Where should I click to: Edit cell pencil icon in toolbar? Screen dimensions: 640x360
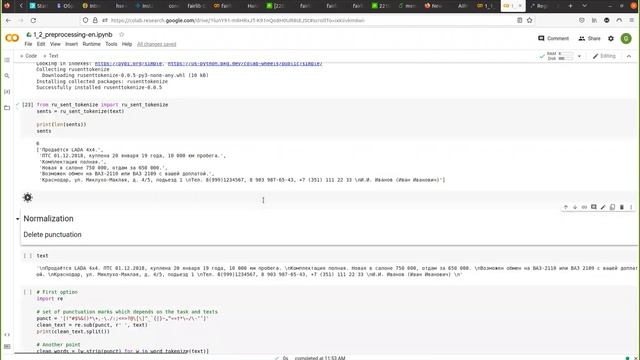(x=603, y=207)
